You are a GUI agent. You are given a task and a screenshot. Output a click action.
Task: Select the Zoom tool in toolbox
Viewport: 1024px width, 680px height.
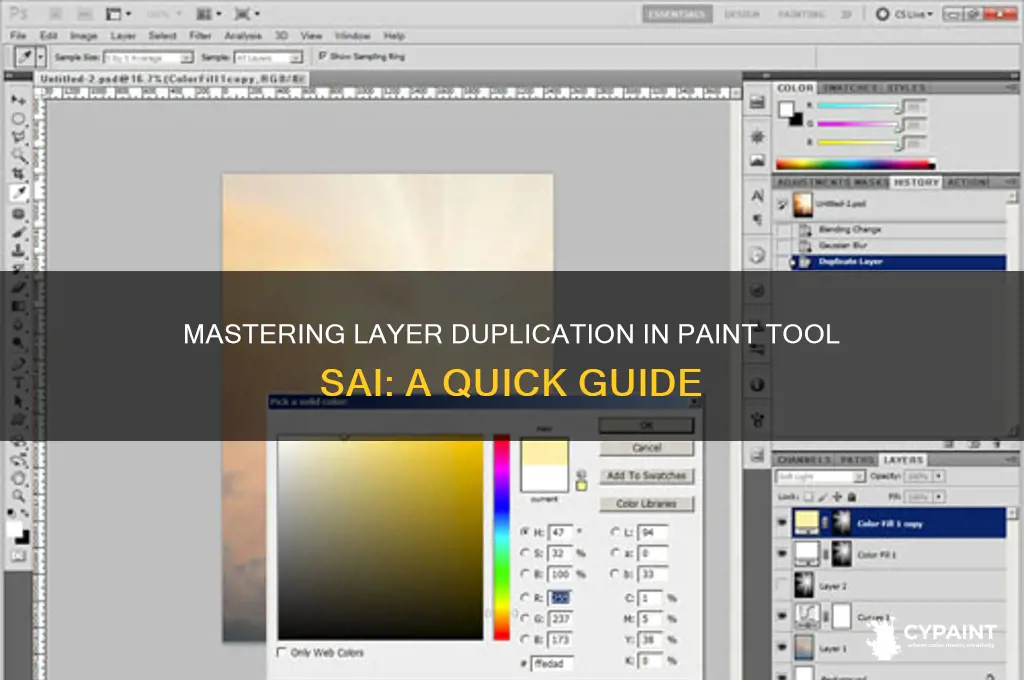(x=18, y=496)
